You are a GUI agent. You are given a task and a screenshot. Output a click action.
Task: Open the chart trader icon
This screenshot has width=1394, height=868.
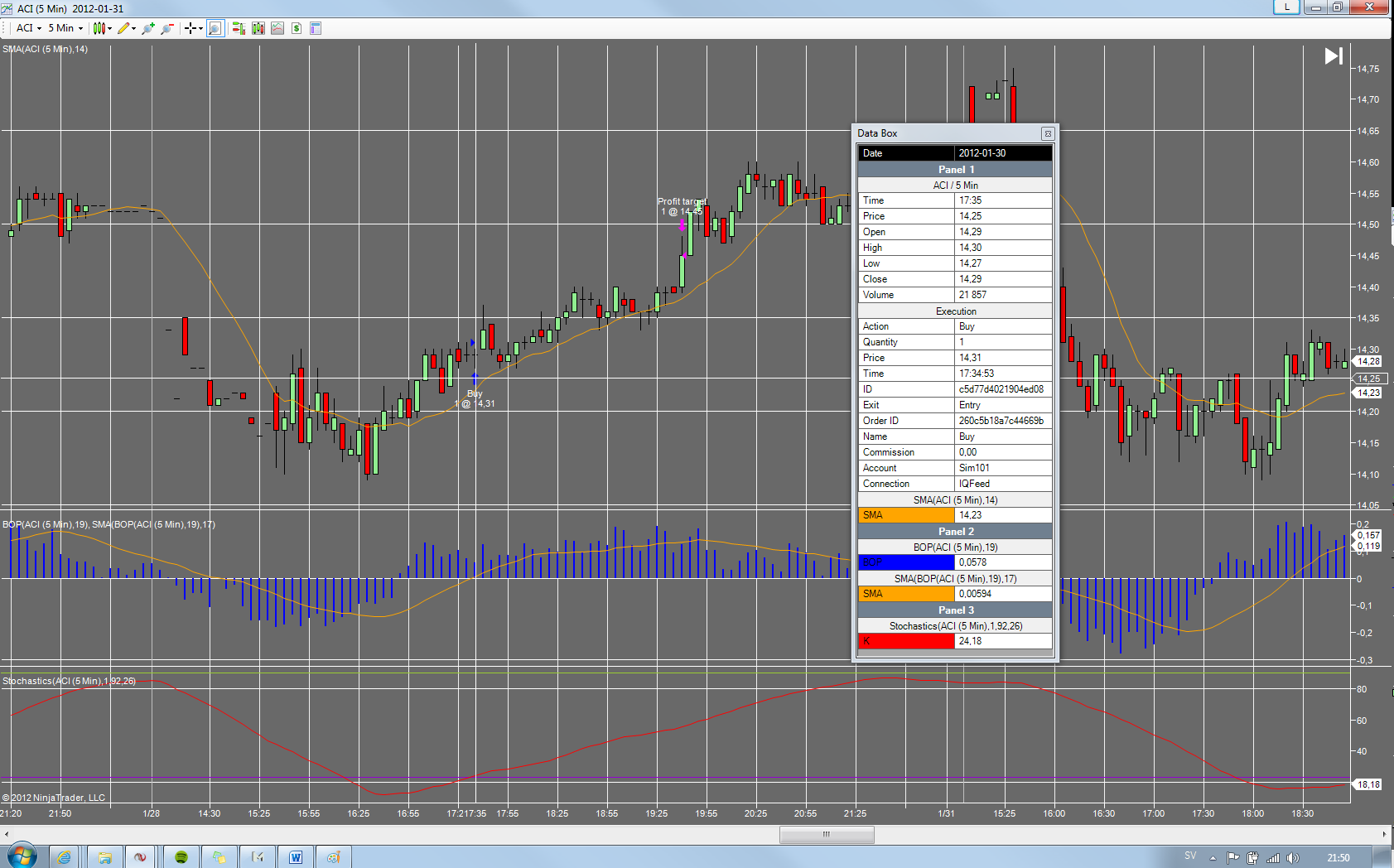[x=239, y=28]
